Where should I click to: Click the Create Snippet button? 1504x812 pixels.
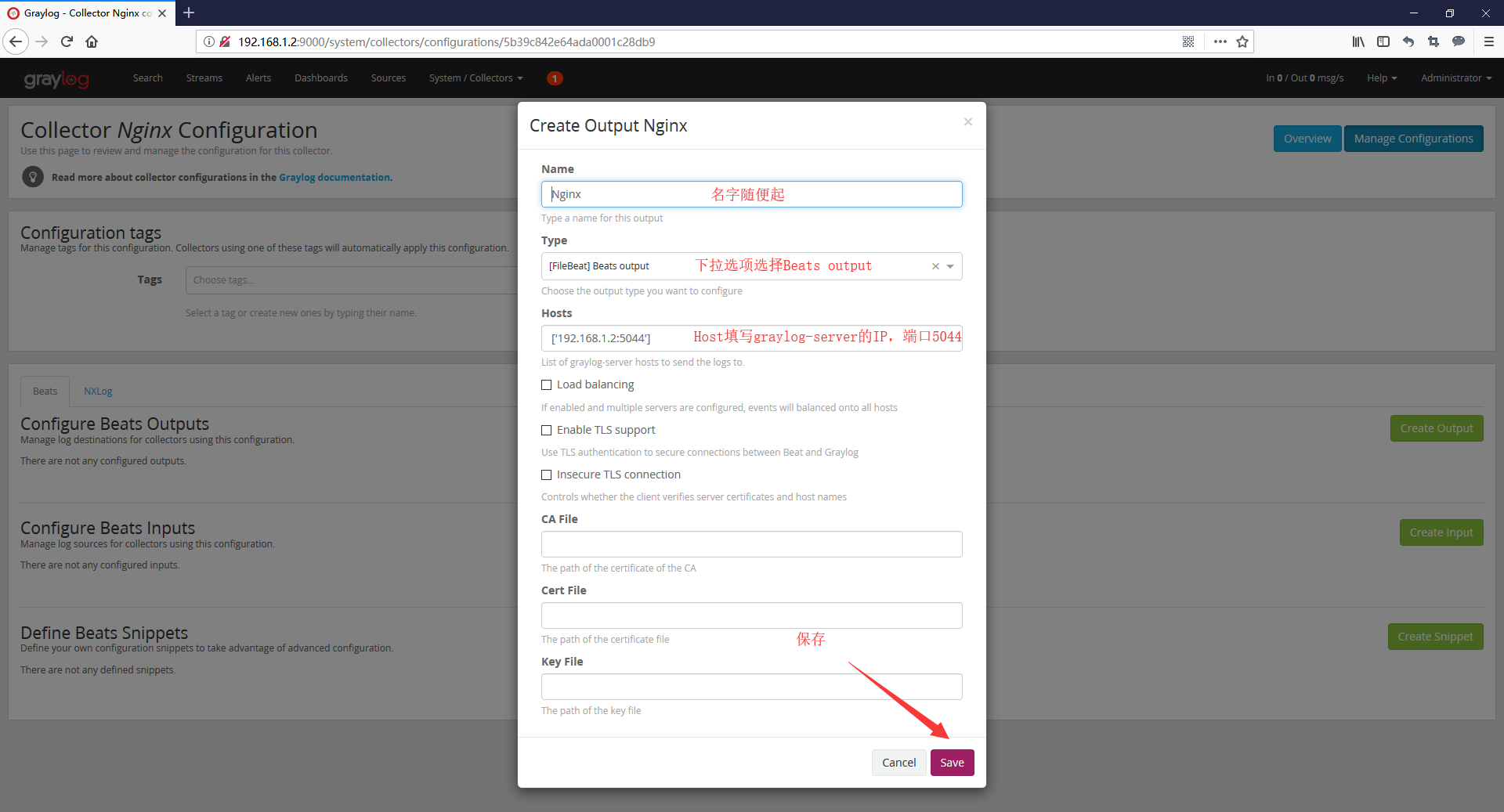1435,637
